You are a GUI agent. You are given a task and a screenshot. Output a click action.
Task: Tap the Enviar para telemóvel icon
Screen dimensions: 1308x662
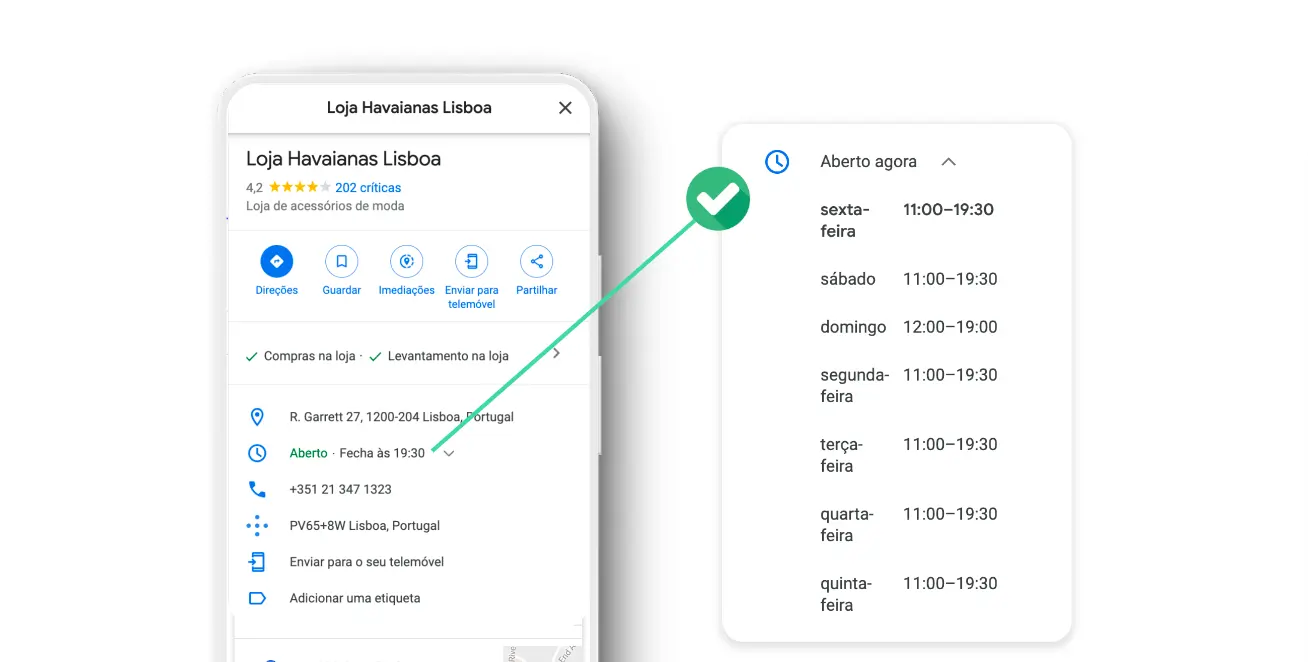coord(471,261)
